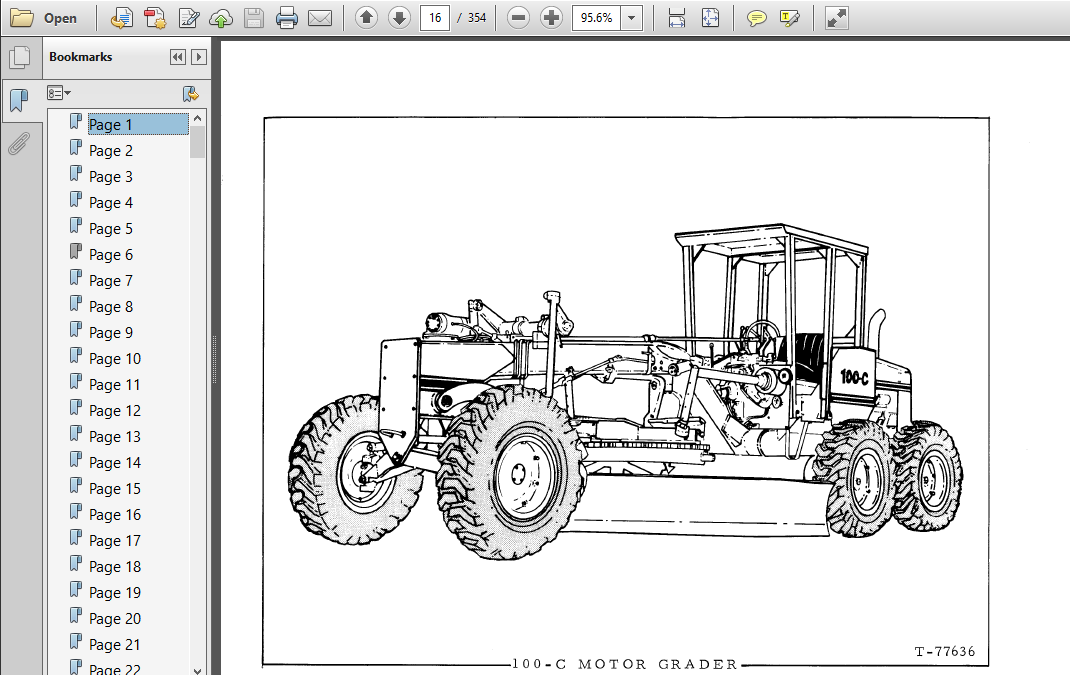Click the Bookmarks panel title
The image size is (1070, 675).
81,57
